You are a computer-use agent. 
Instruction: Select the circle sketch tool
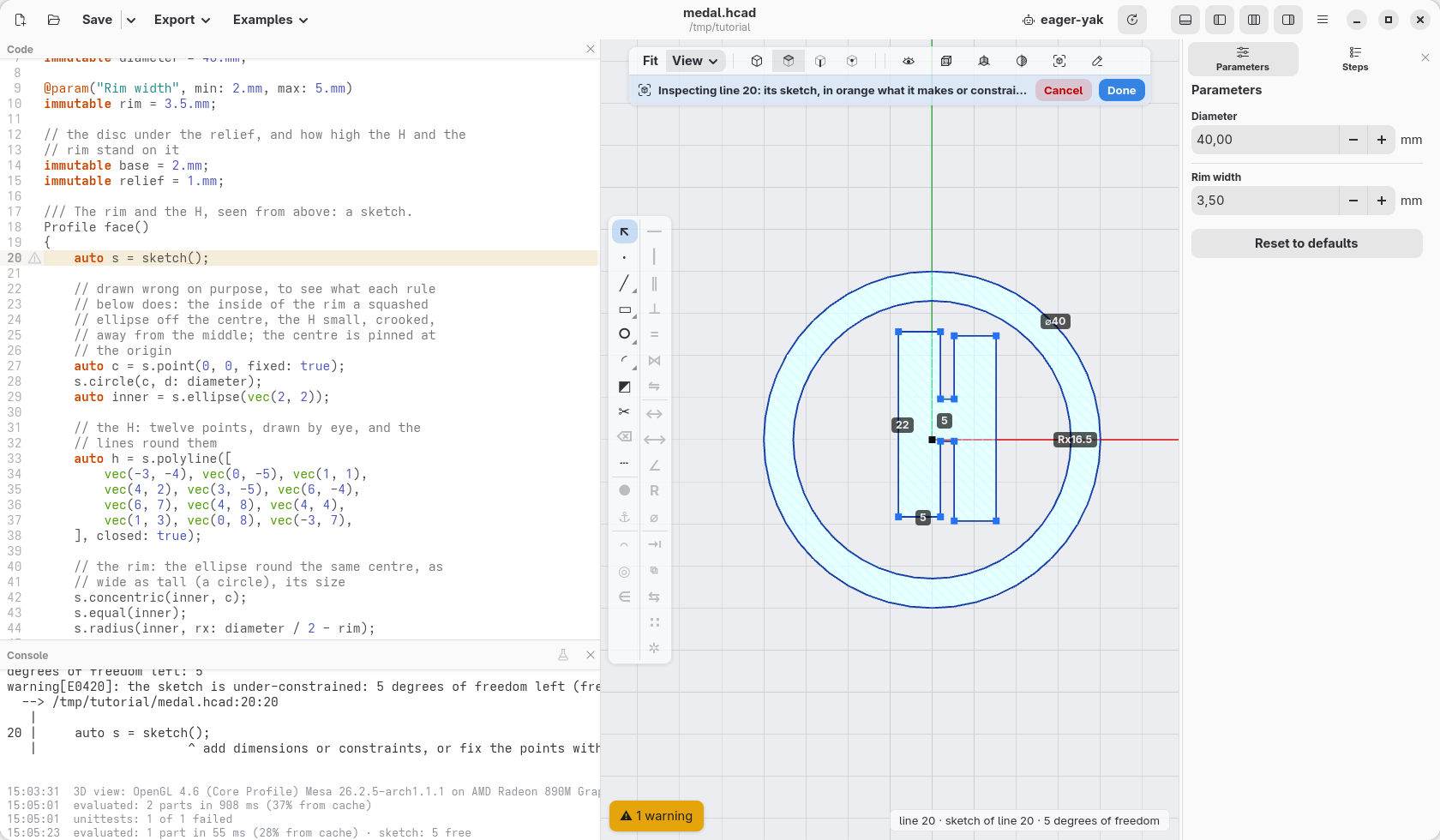[624, 334]
